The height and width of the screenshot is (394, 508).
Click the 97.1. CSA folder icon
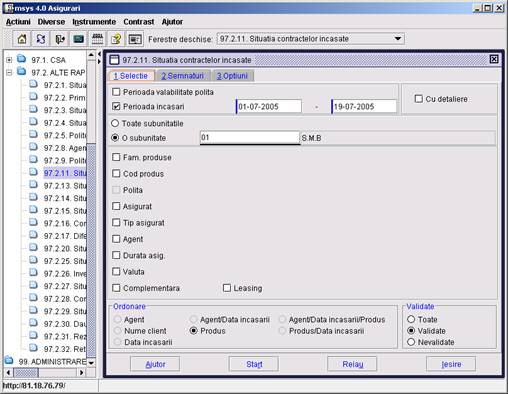[x=22, y=59]
